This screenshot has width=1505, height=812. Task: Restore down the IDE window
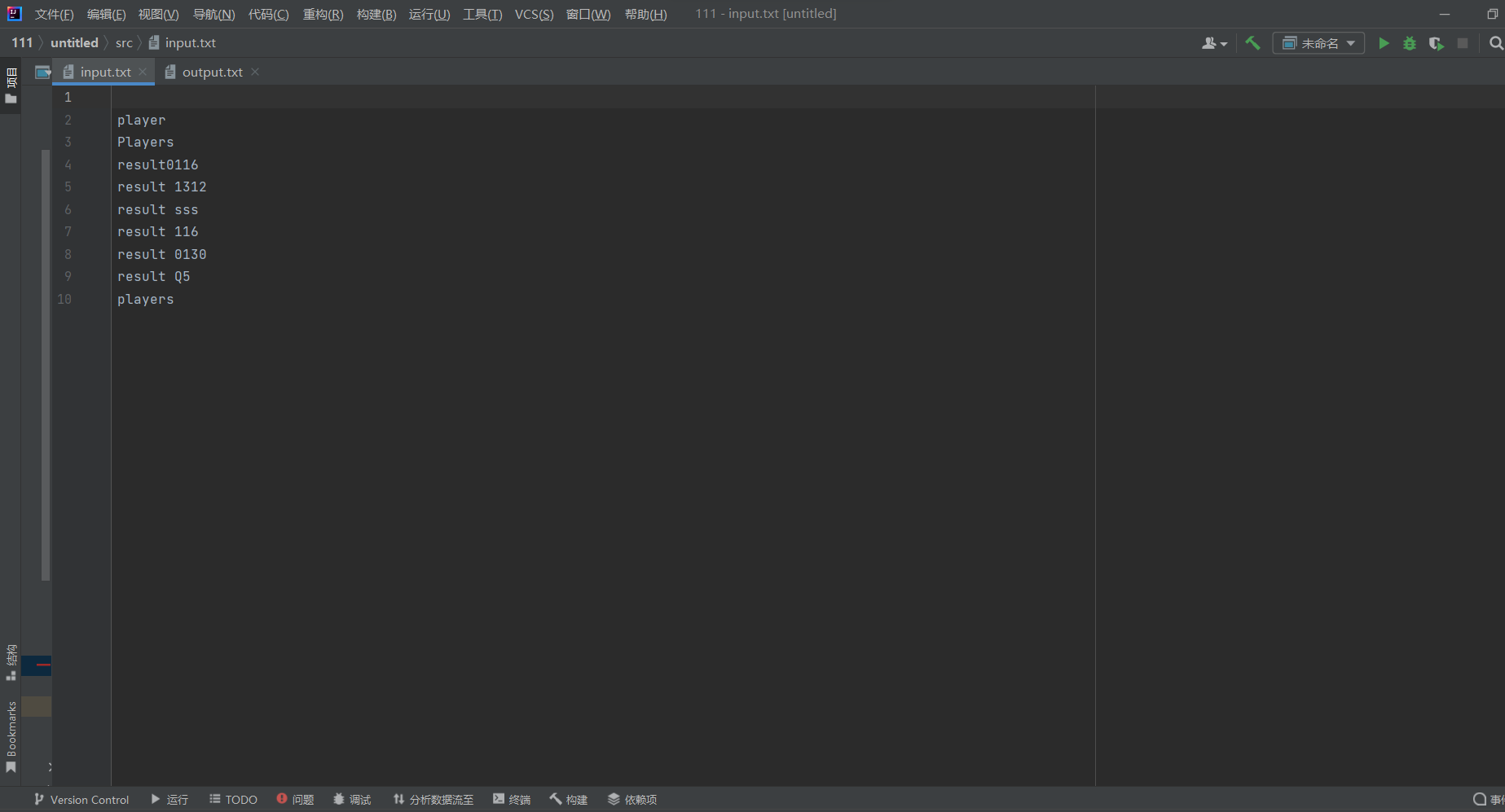1492,14
